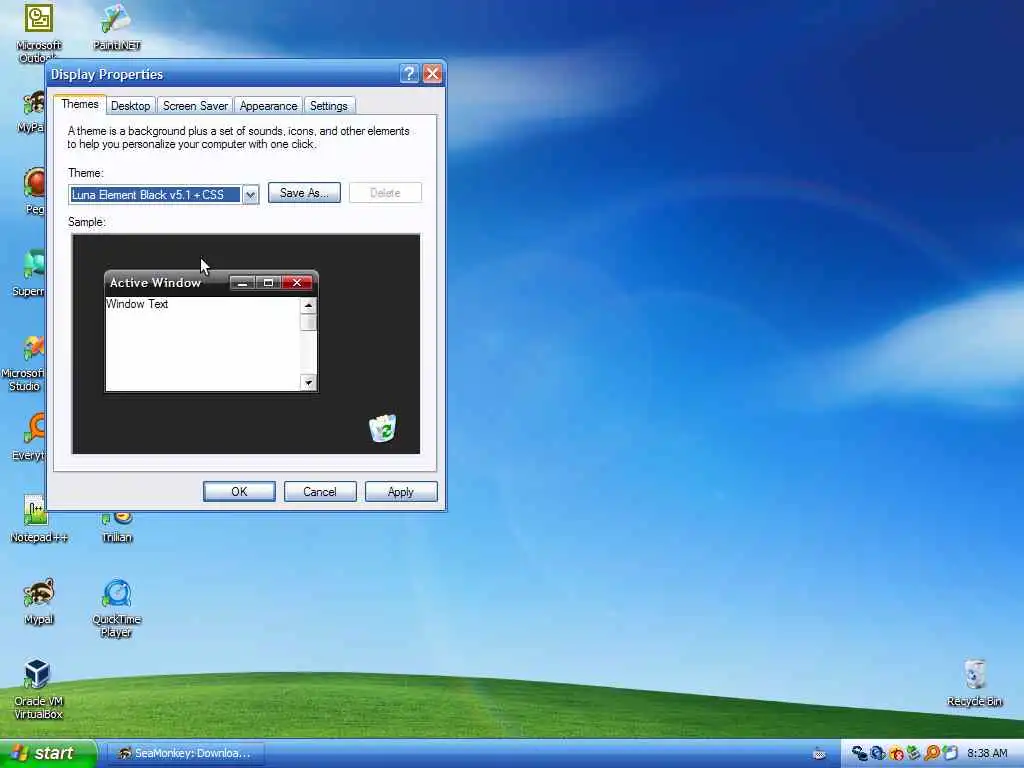
Task: Click the red shield security tray icon
Action: point(896,754)
